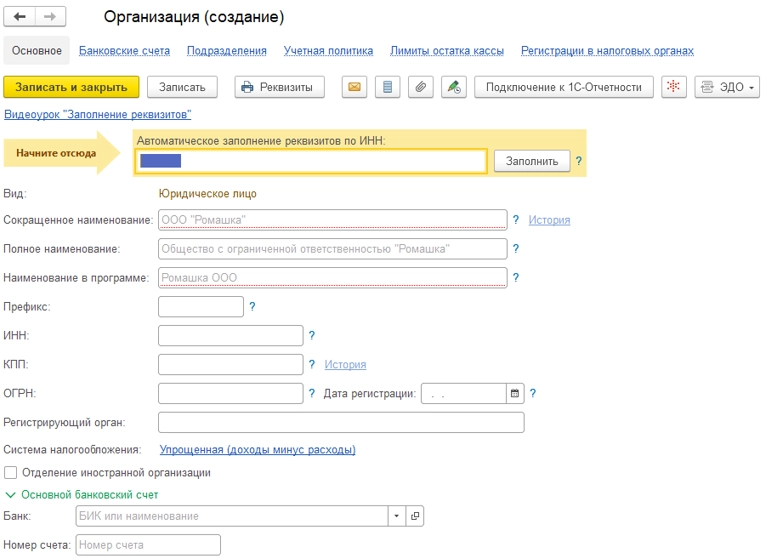The width and height of the screenshot is (769, 559).
Task: Click the Банк БИК или наименование field
Action: (231, 516)
